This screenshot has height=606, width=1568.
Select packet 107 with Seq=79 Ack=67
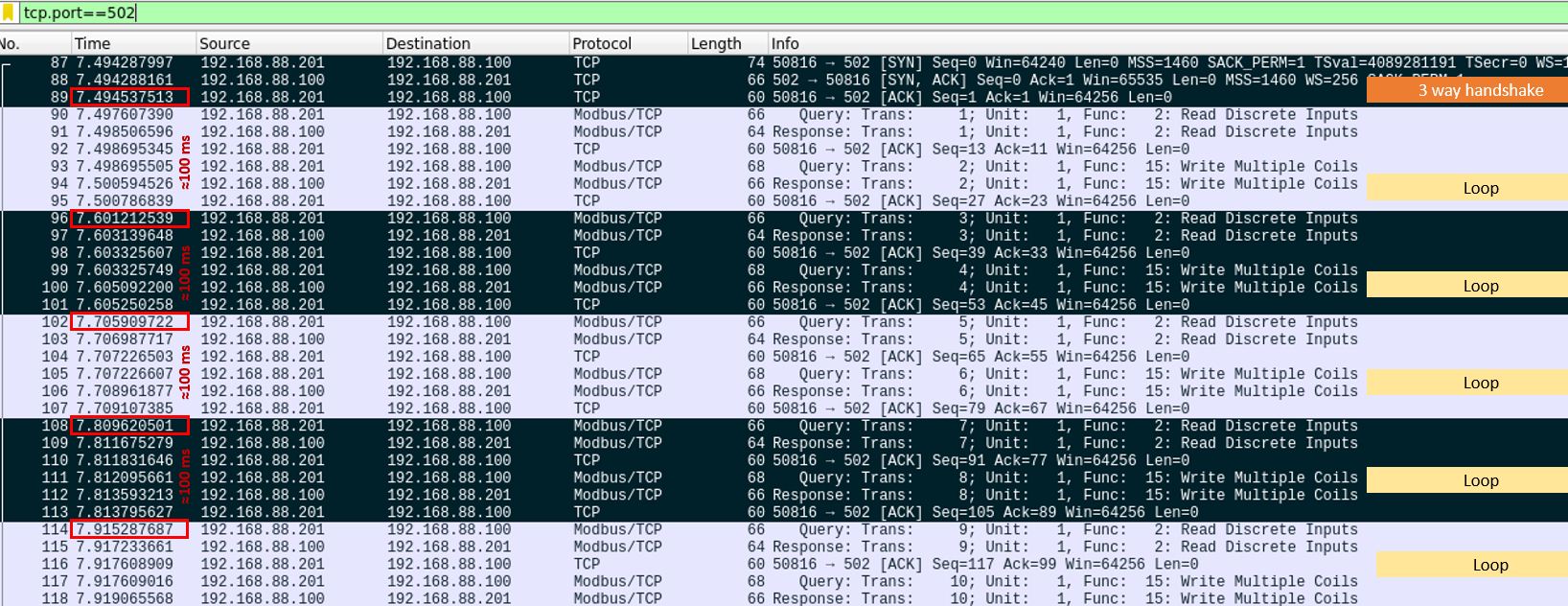(x=784, y=408)
